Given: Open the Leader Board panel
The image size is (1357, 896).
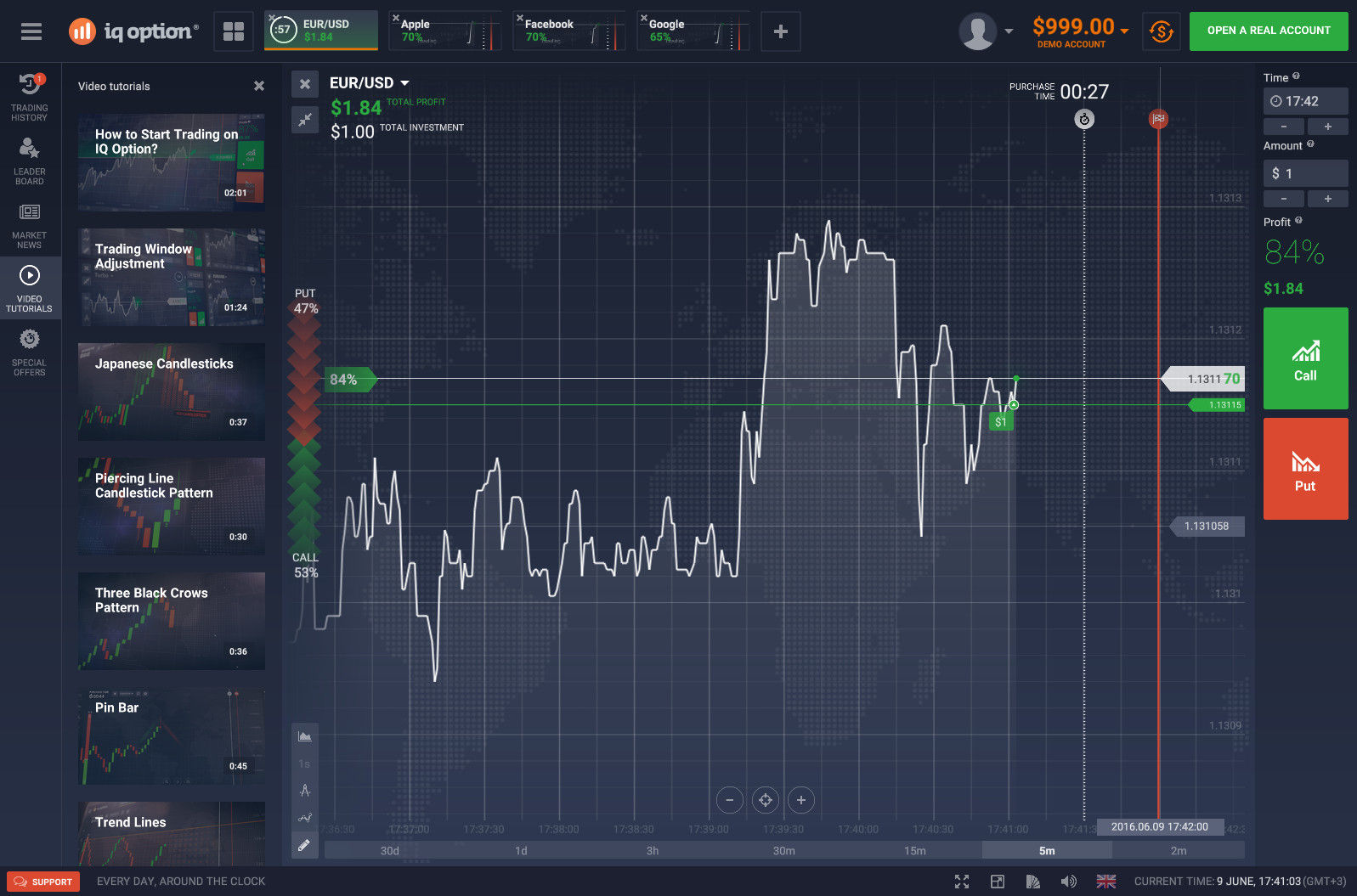Looking at the screenshot, I should coord(30,161).
